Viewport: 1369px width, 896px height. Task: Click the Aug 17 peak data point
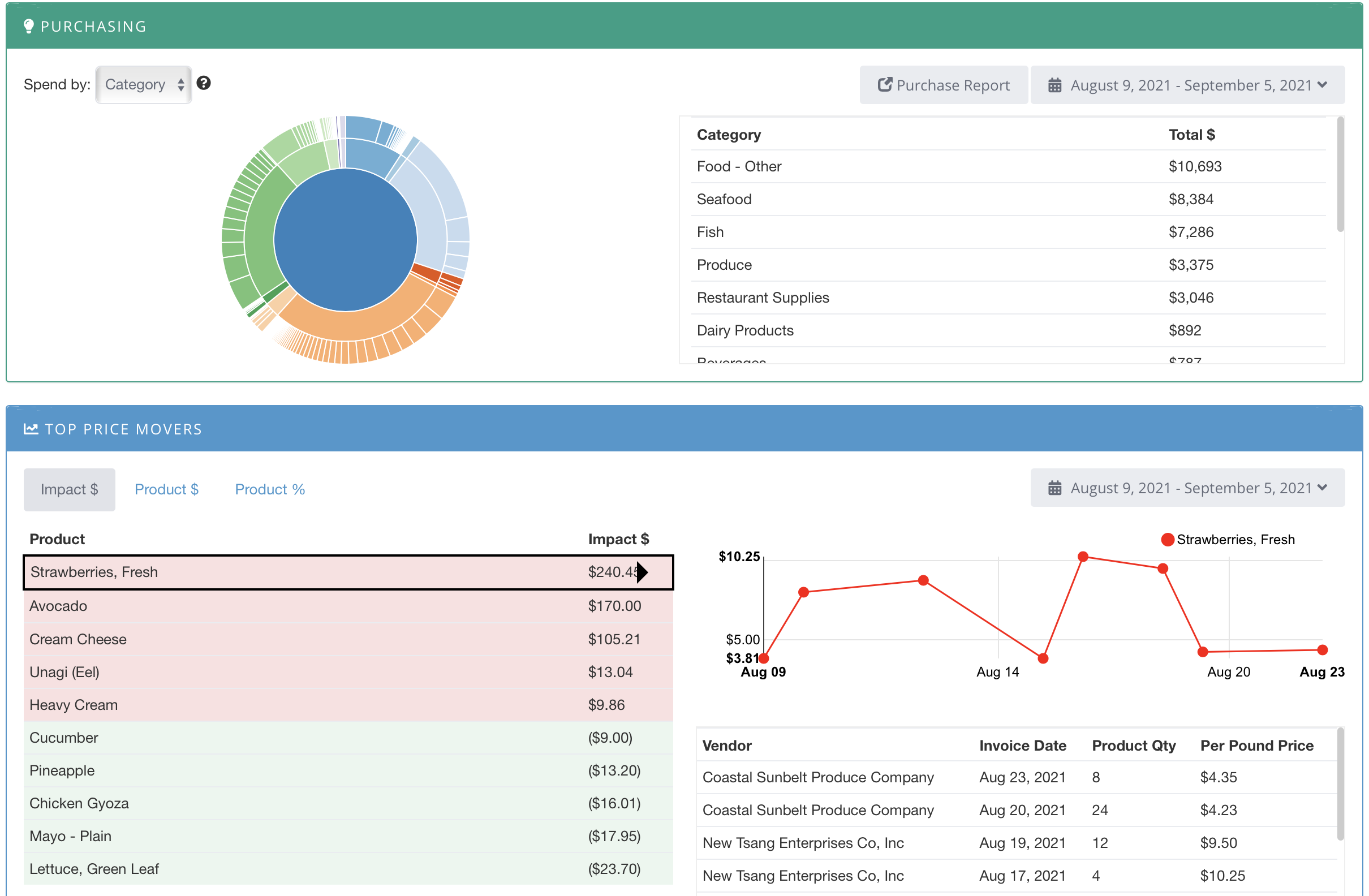coord(1083,557)
